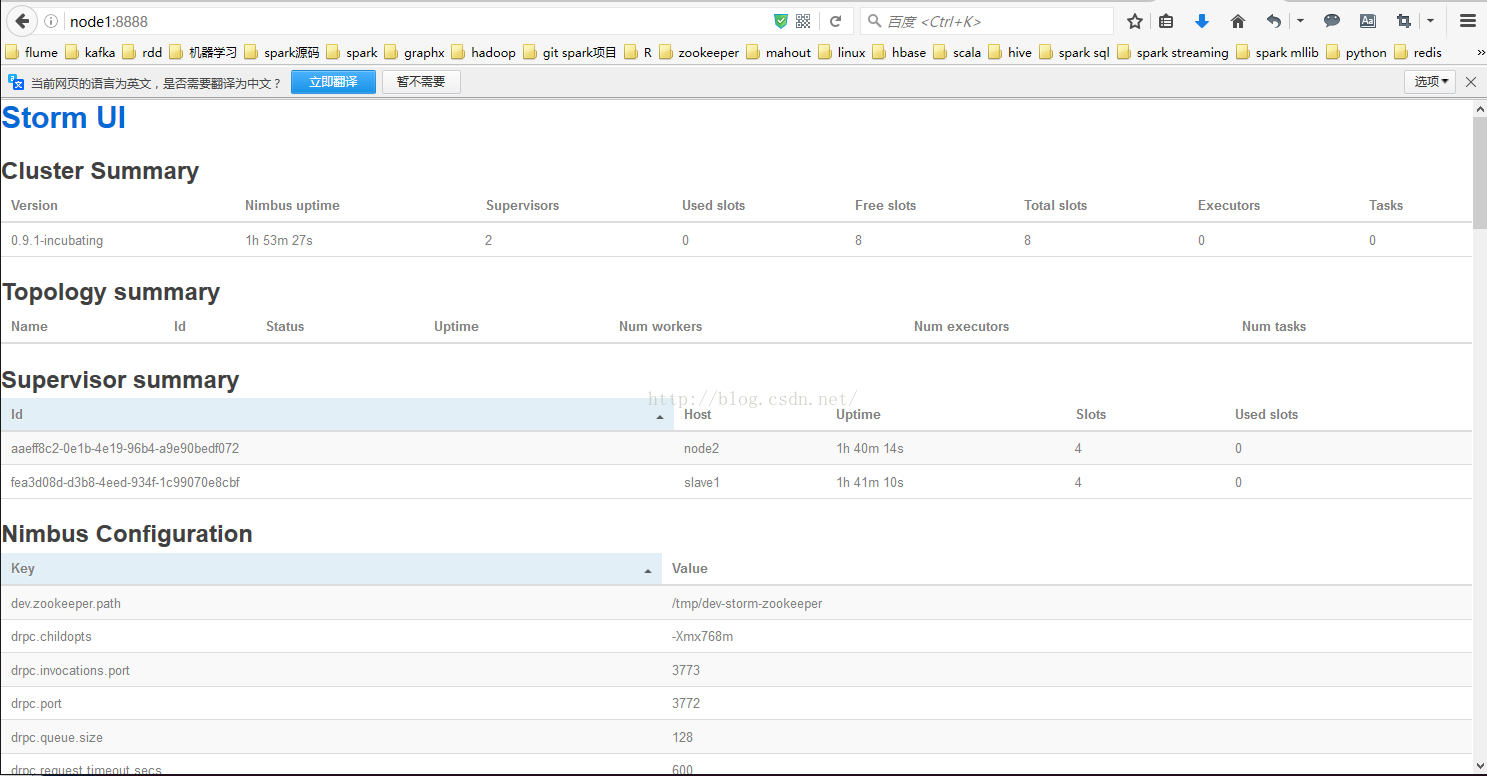
Task: Open downloads with the blue arrow icon
Action: click(1202, 21)
